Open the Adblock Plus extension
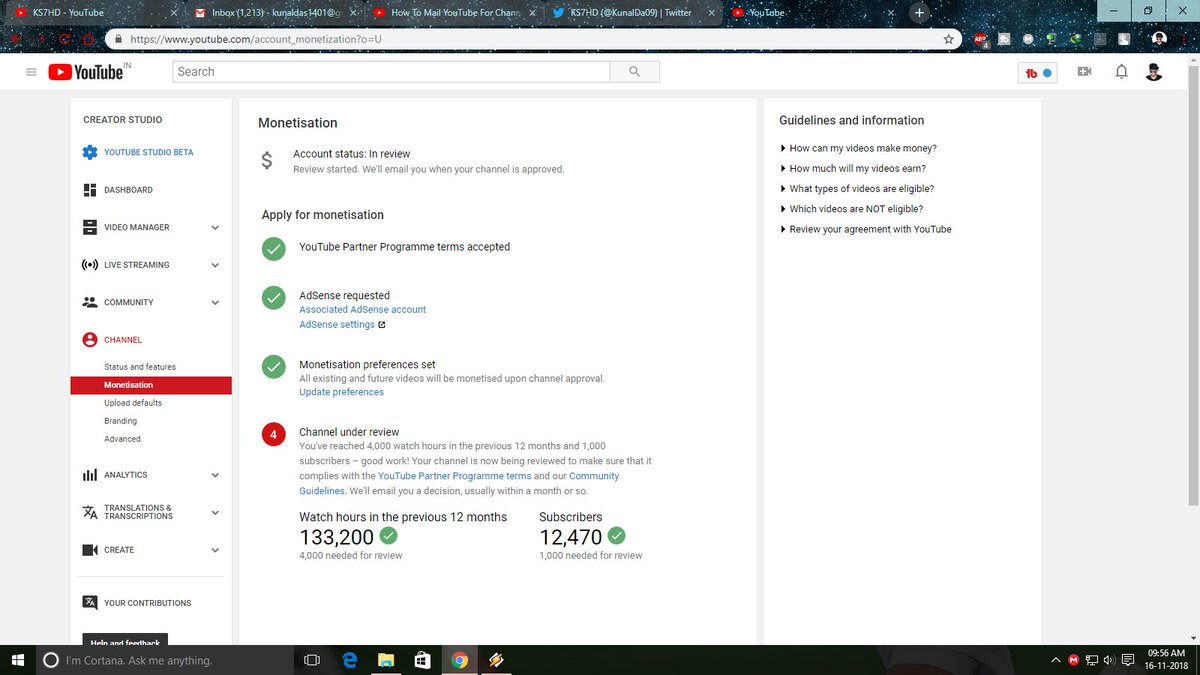This screenshot has height=675, width=1200. pos(982,39)
